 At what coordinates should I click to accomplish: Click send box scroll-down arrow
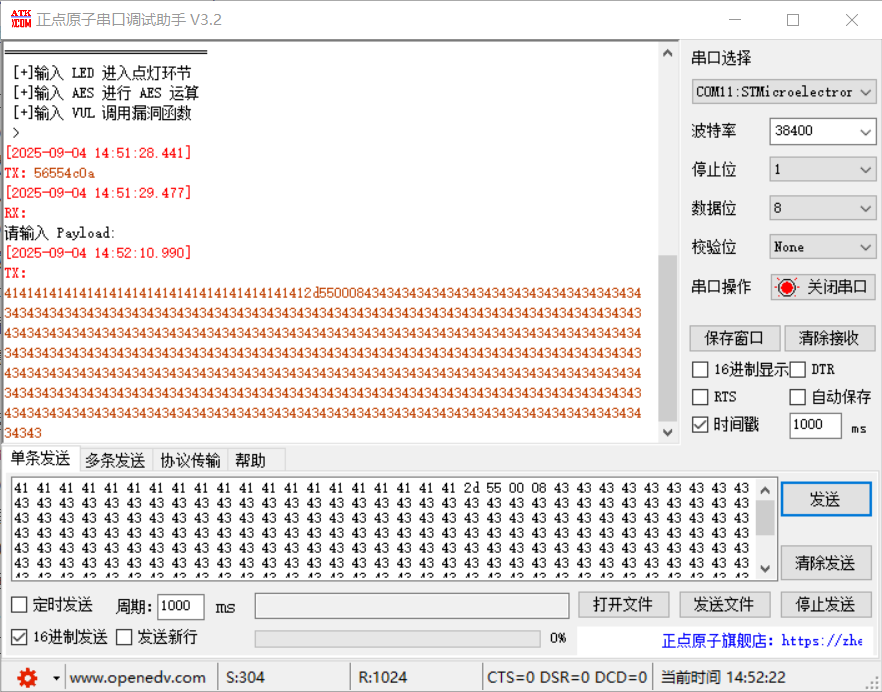(765, 568)
